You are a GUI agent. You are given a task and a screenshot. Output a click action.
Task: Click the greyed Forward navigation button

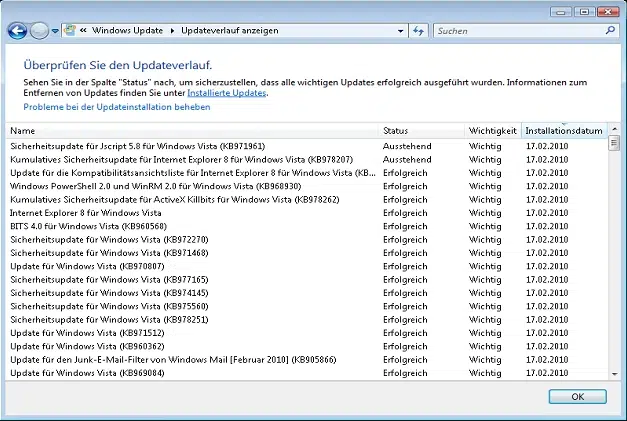40,31
